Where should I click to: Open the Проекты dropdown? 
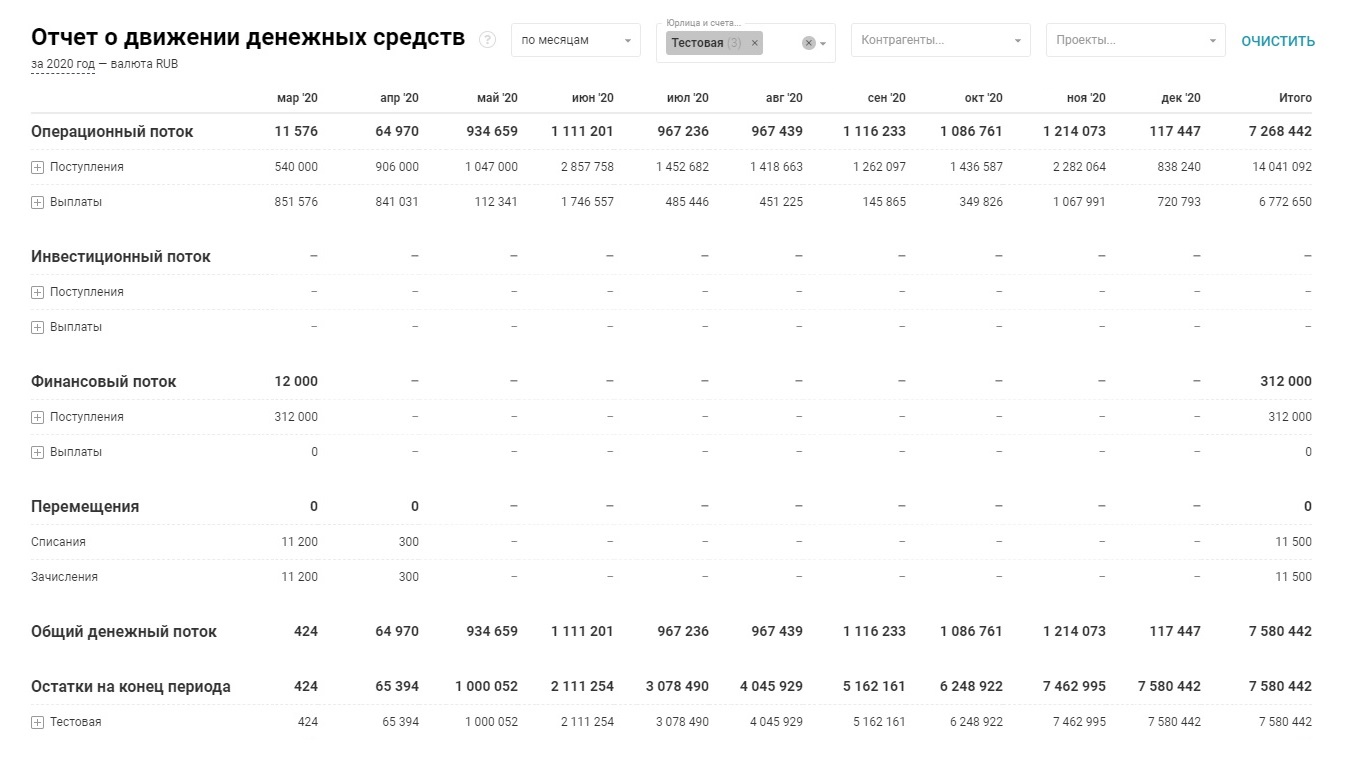coord(1135,40)
